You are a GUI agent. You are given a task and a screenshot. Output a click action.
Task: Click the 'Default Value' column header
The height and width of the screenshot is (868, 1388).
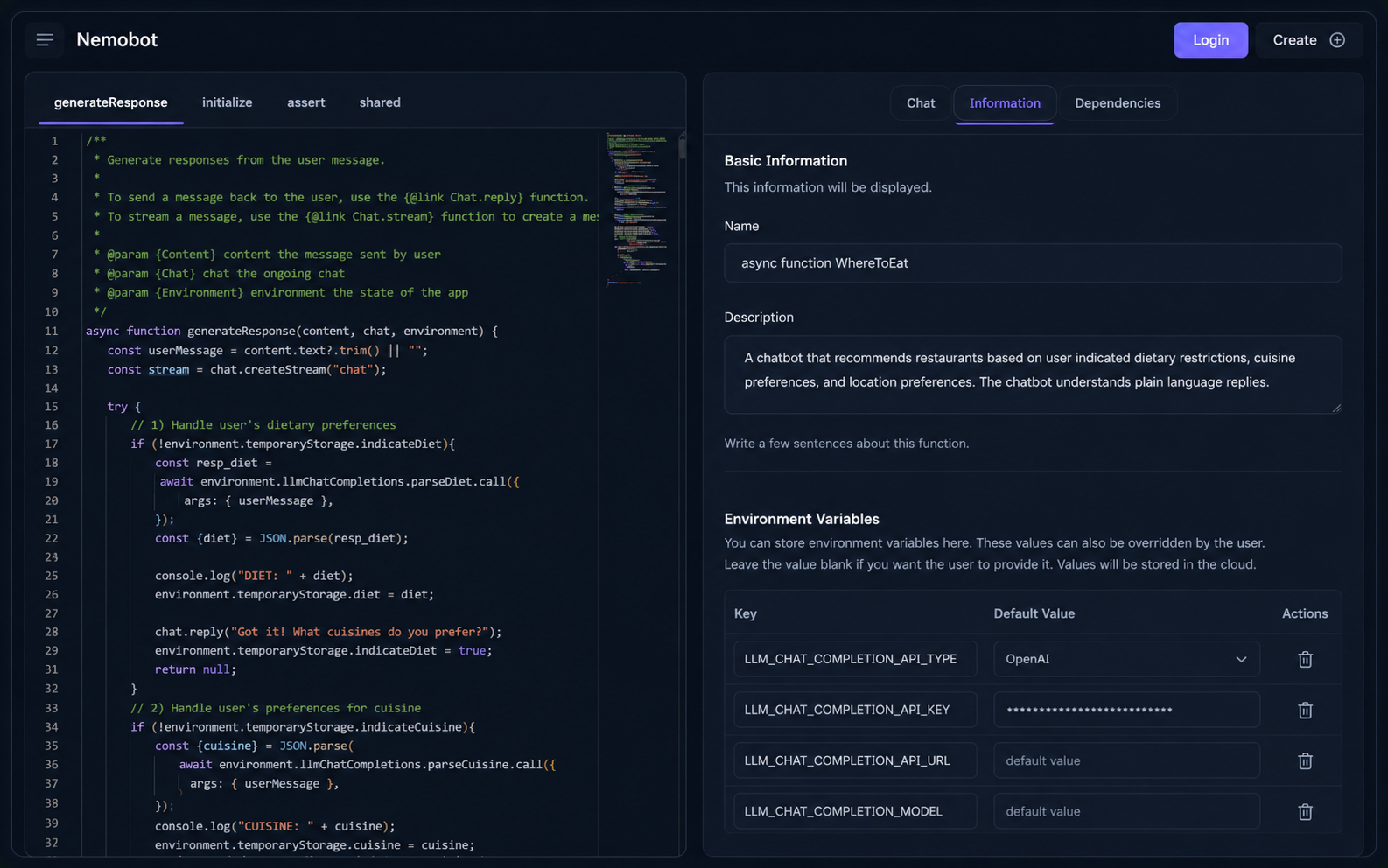tap(1034, 613)
